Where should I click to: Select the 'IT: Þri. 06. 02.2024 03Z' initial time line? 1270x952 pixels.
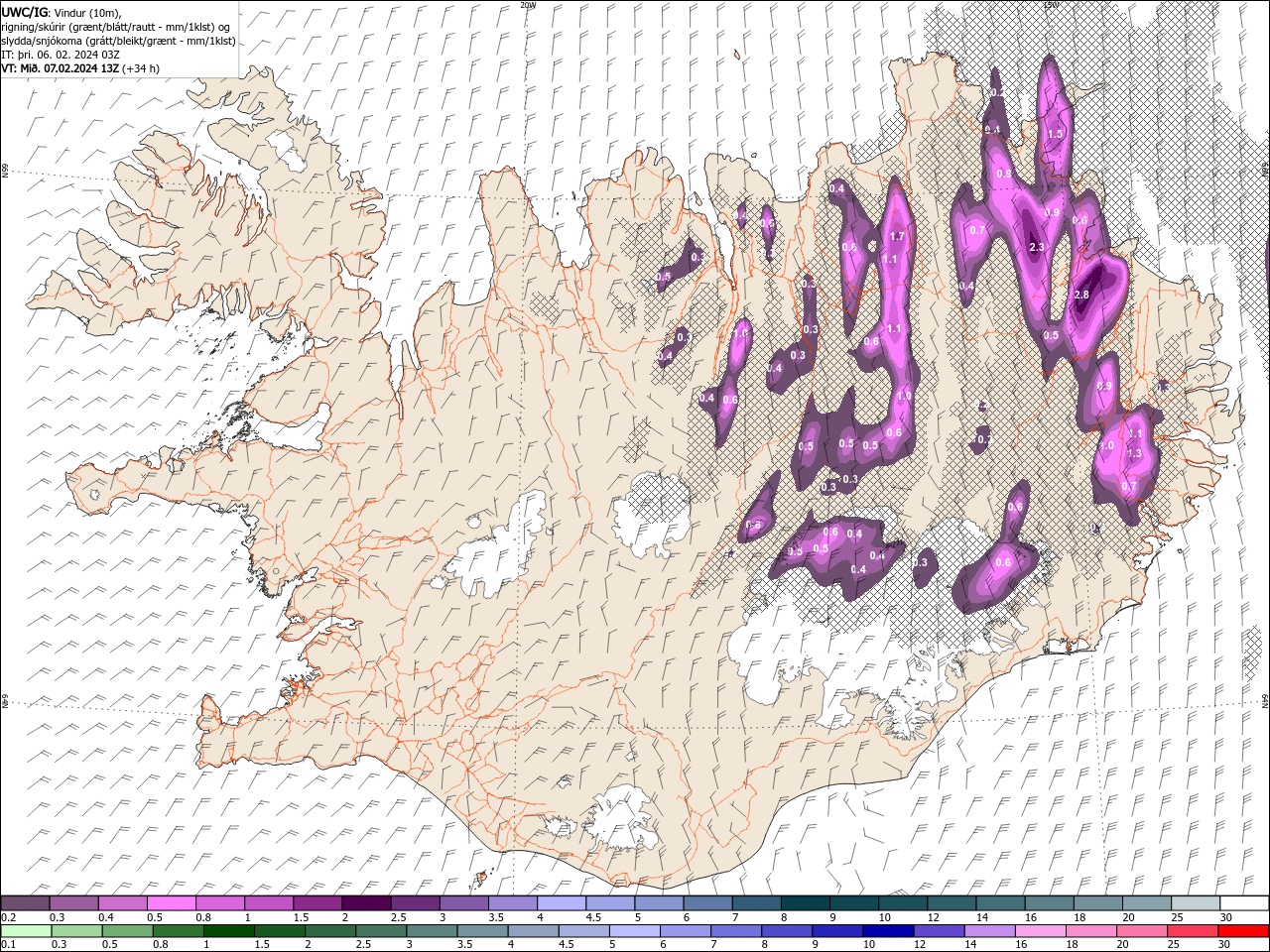click(x=61, y=55)
